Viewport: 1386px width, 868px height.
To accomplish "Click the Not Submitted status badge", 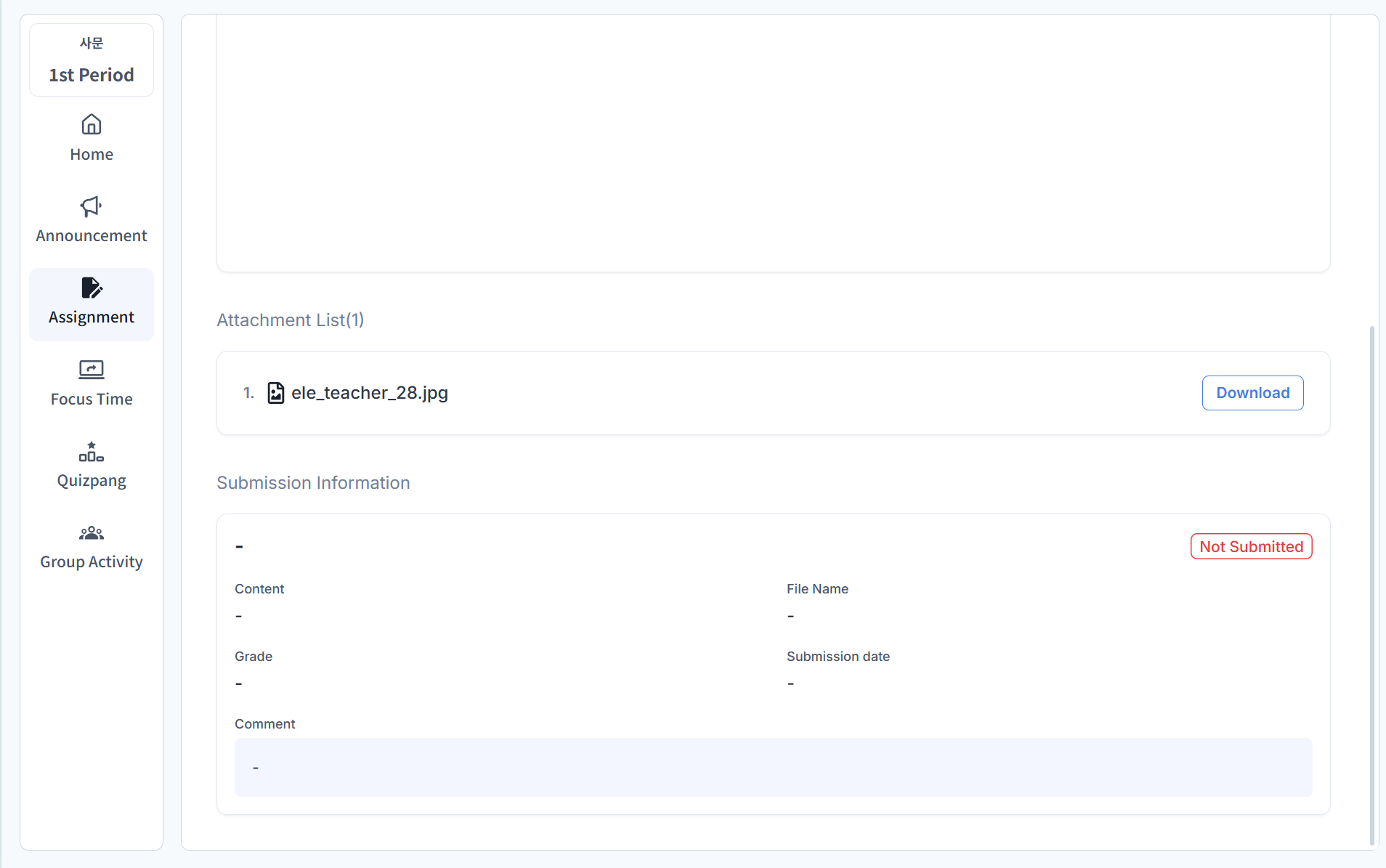I will 1251,547.
